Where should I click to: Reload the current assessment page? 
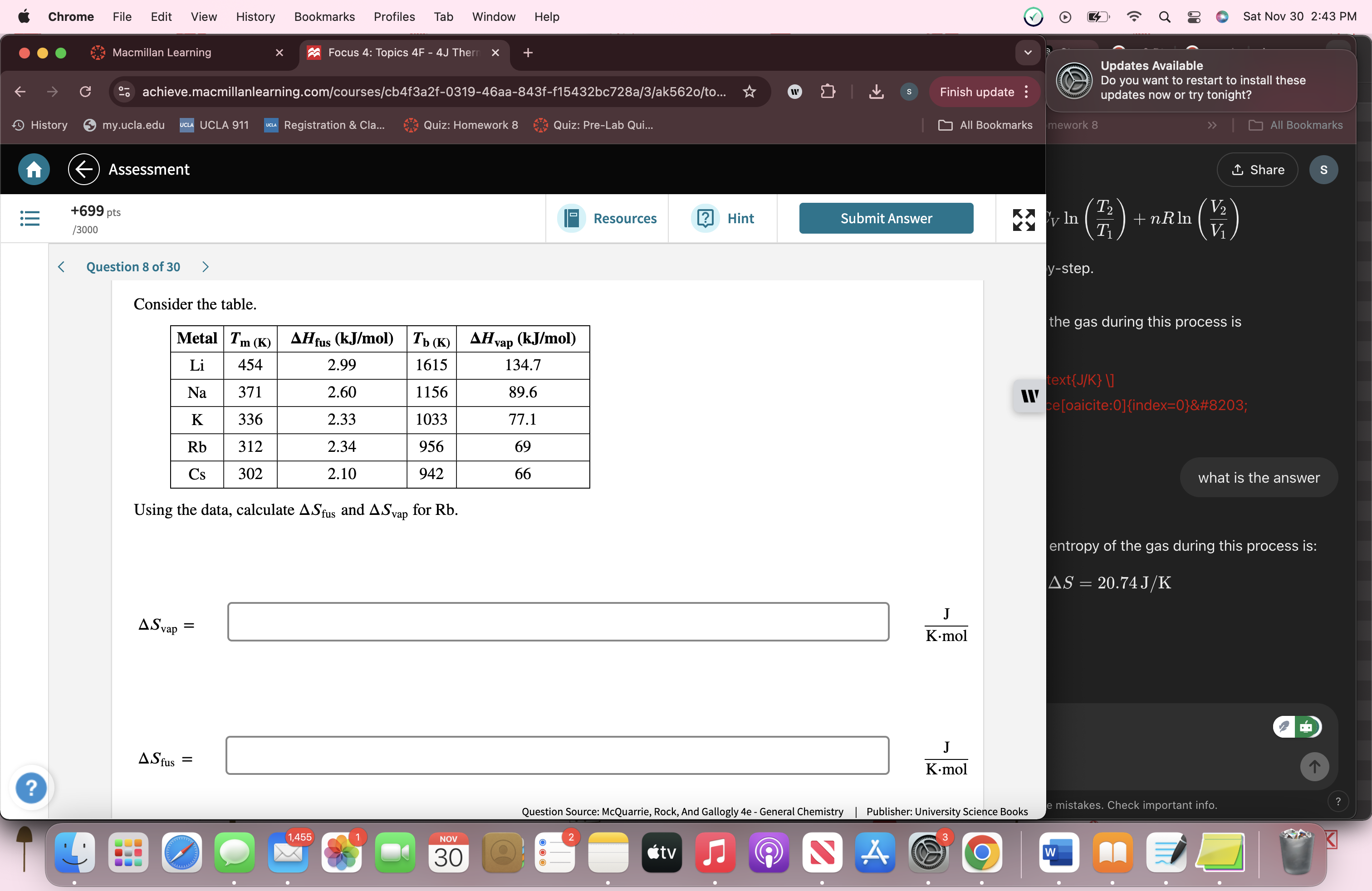(85, 92)
